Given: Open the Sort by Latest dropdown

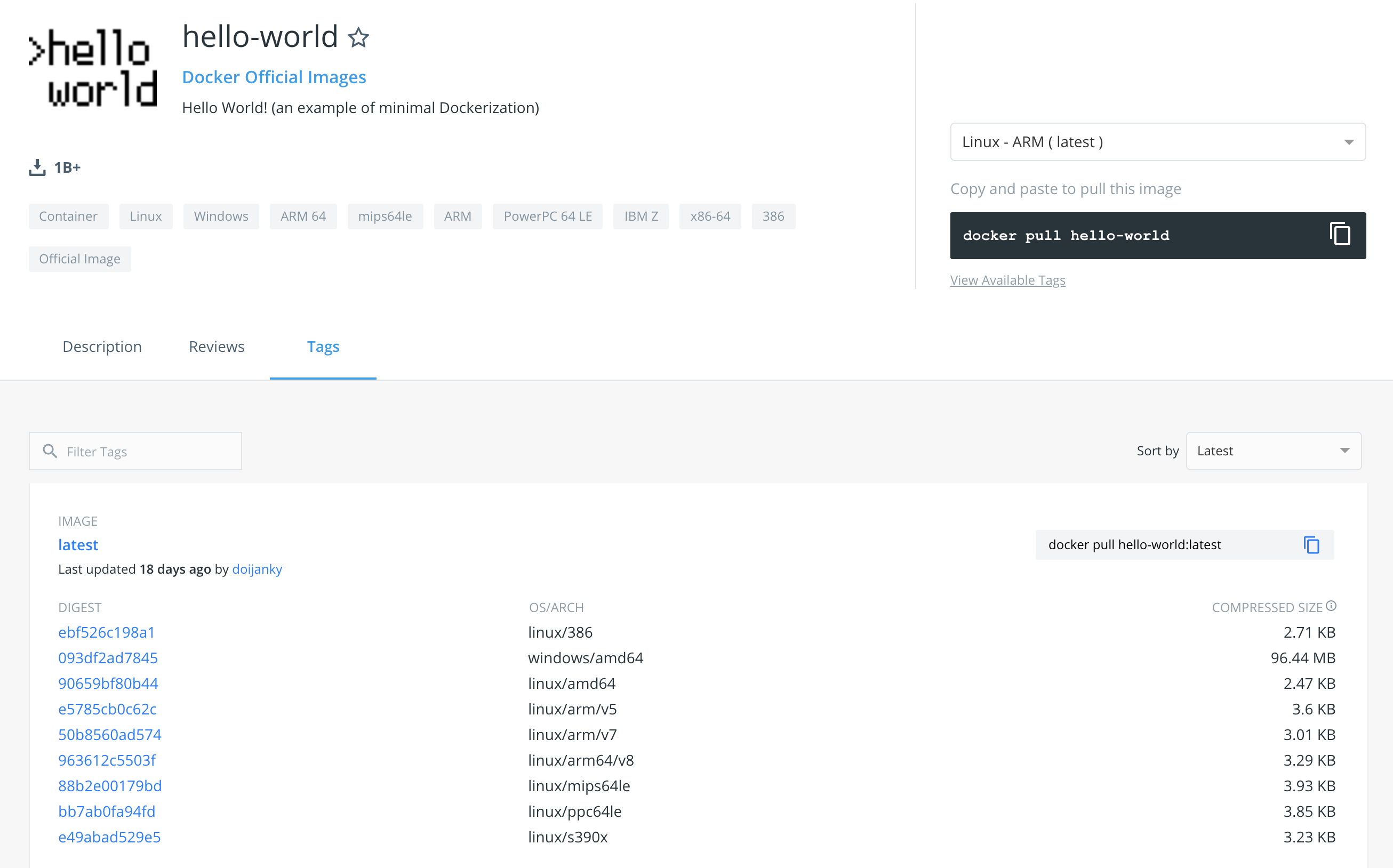Looking at the screenshot, I should [1273, 451].
